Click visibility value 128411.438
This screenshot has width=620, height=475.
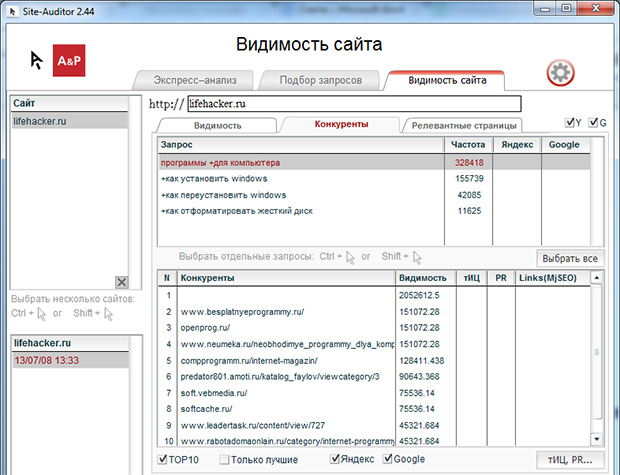422,361
